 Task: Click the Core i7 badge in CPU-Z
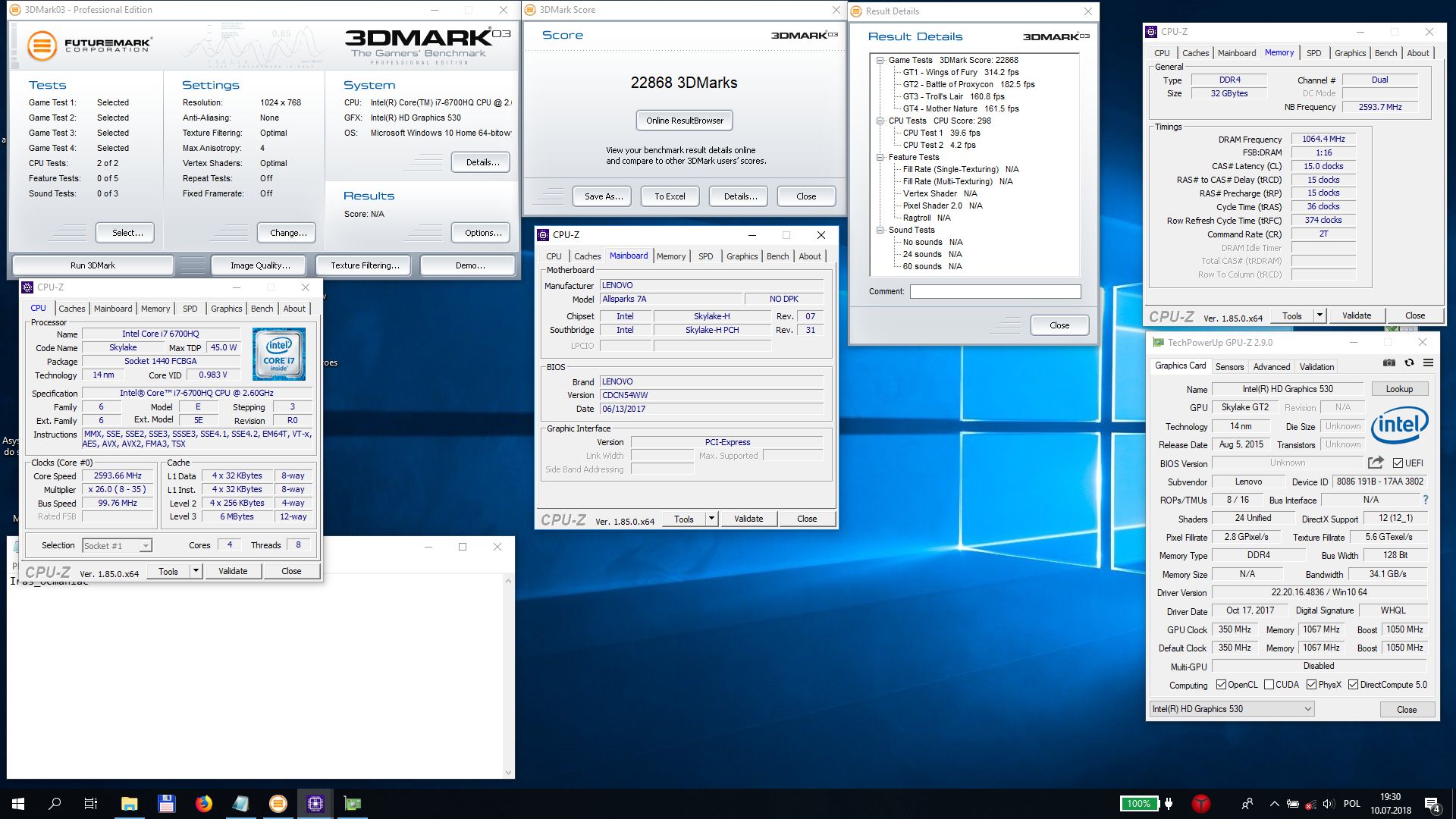pyautogui.click(x=279, y=354)
